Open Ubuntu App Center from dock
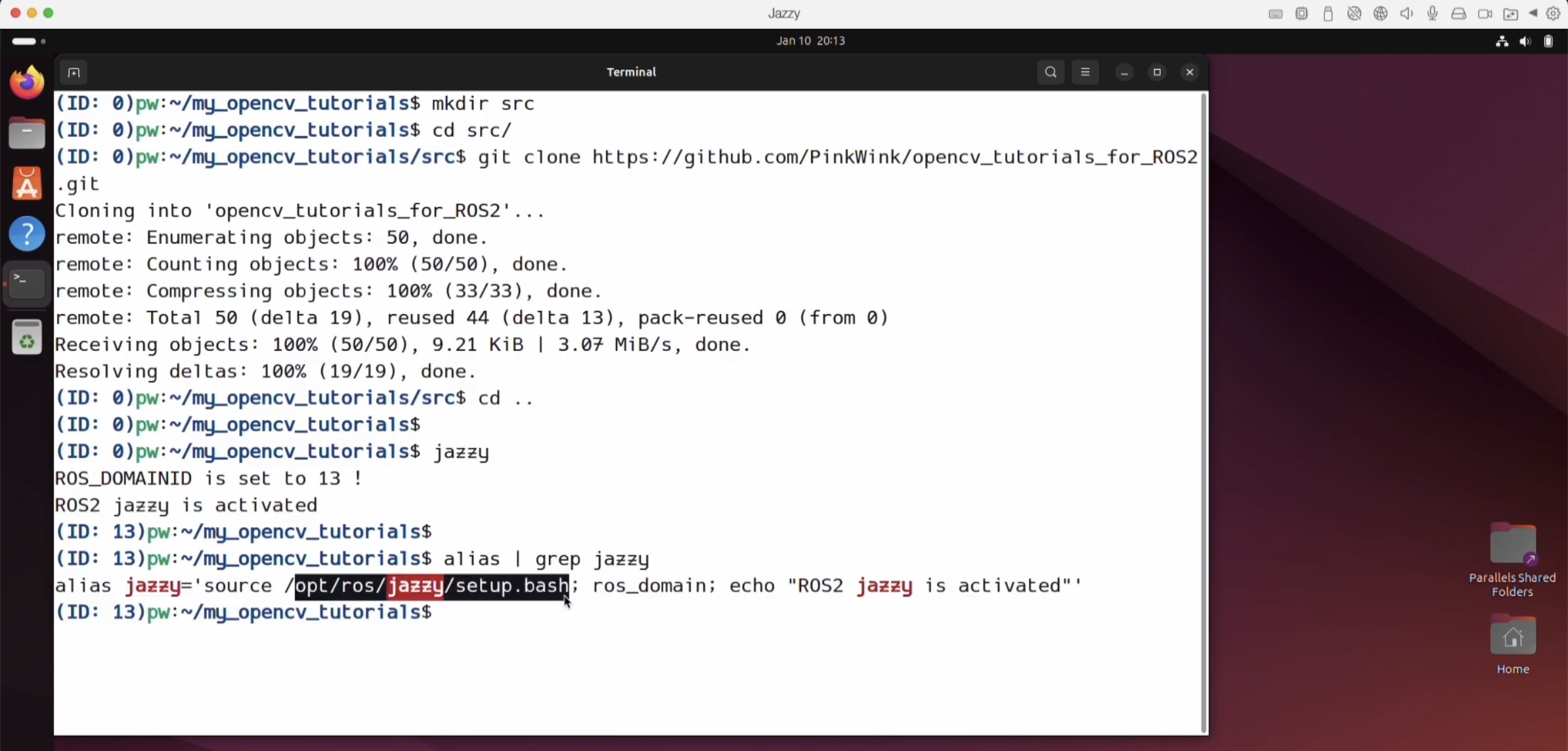The image size is (1568, 751). point(27,183)
